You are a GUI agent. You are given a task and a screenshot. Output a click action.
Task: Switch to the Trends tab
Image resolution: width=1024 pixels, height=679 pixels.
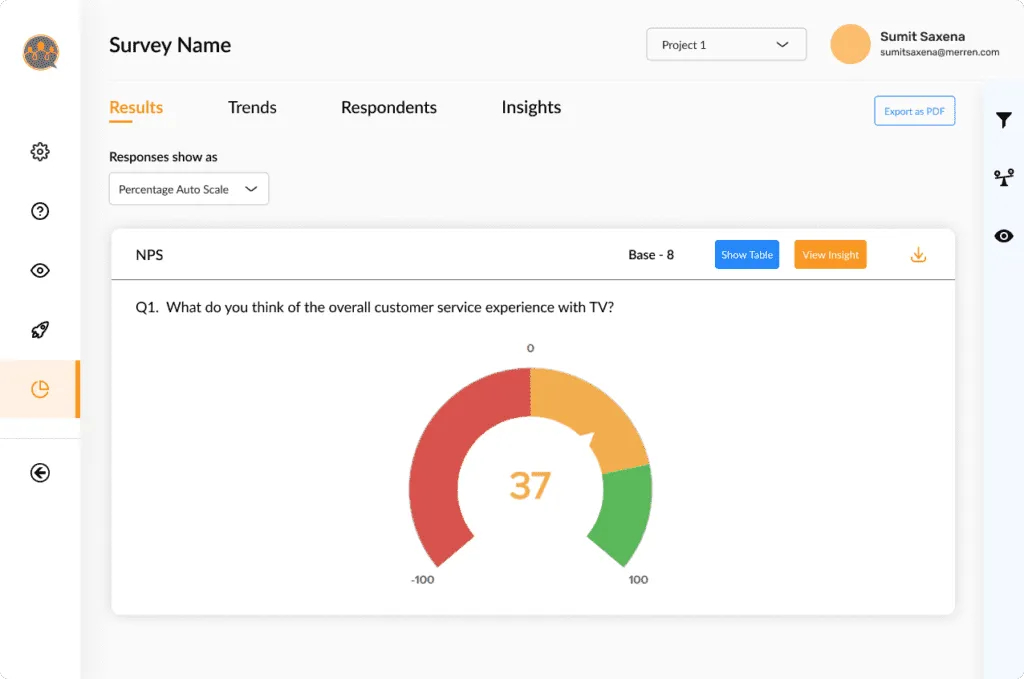coord(252,107)
